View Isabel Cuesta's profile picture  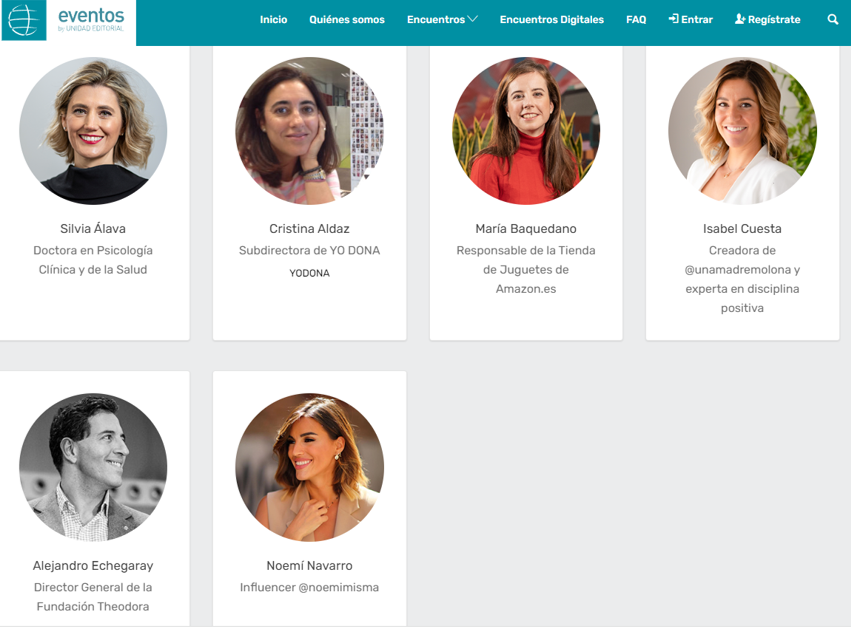coord(742,131)
